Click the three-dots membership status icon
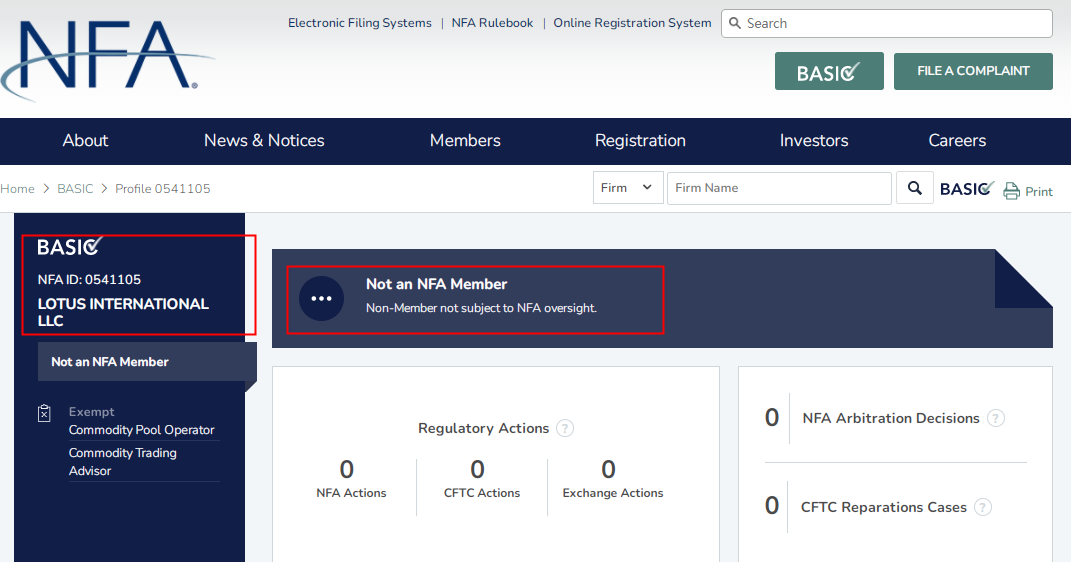Viewport: 1071px width, 562px height. pyautogui.click(x=321, y=298)
